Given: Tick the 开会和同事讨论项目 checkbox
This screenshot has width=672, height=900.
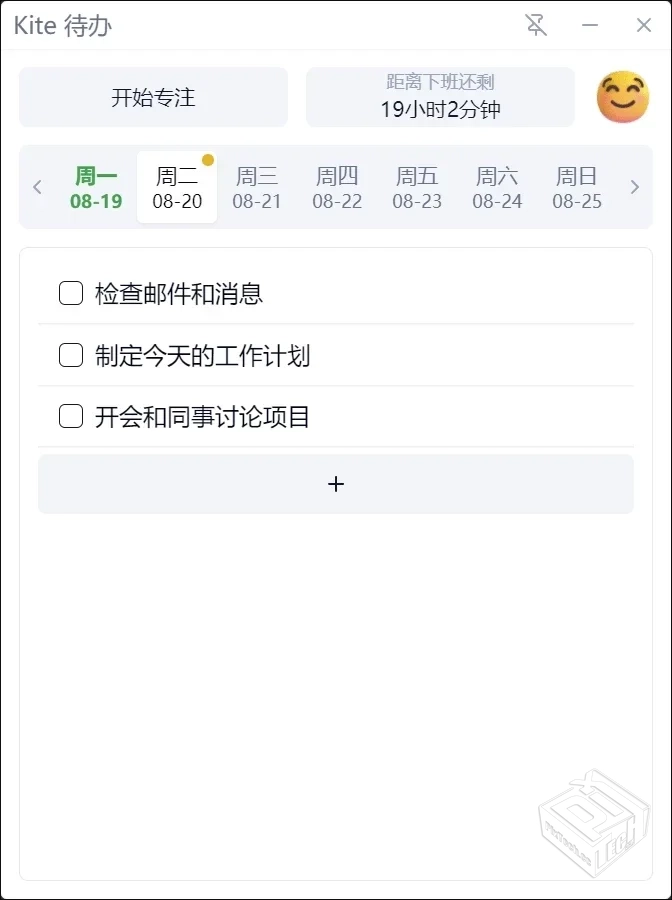Looking at the screenshot, I should point(70,415).
